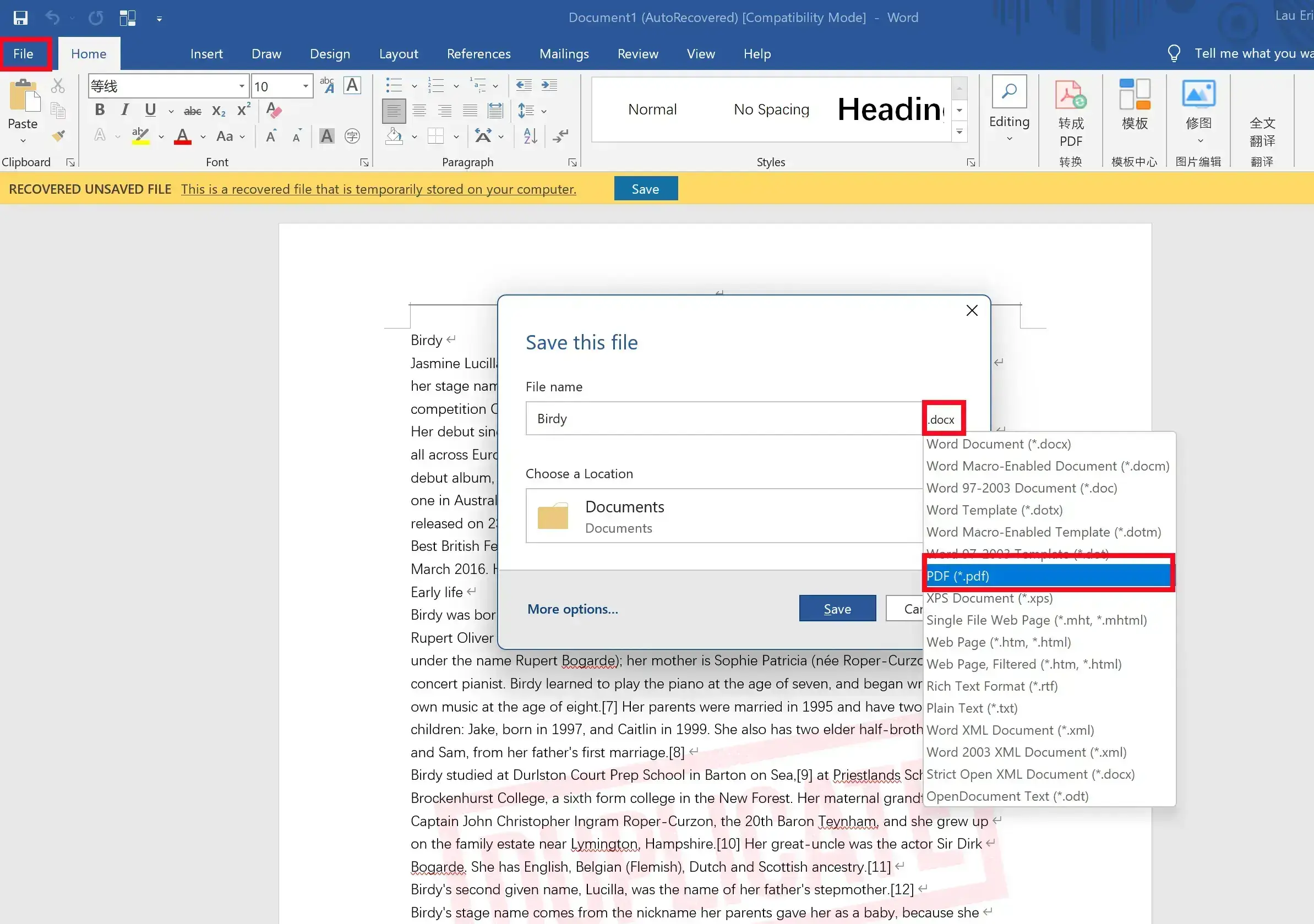The image size is (1314, 924).
Task: Click the Sort A-Z icon
Action: (x=531, y=136)
